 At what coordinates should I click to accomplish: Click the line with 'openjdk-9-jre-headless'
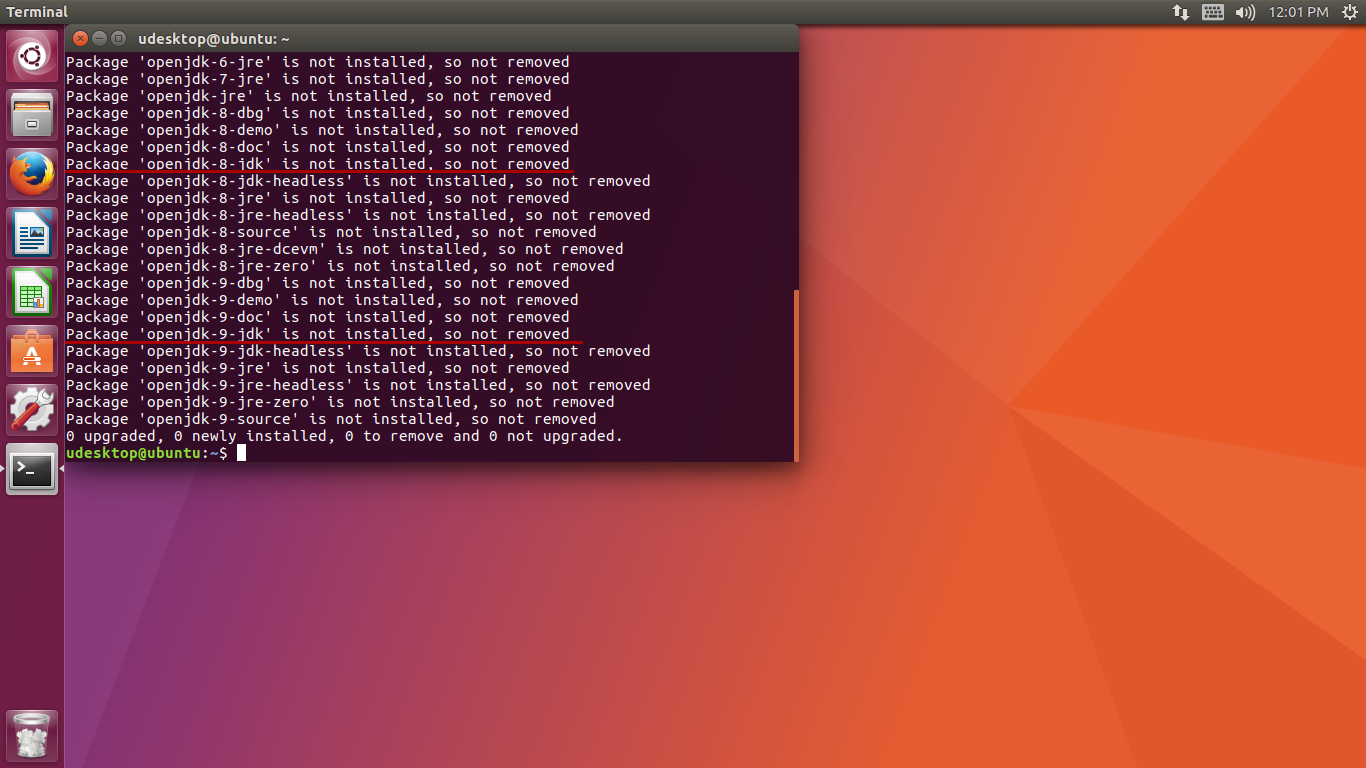(x=358, y=385)
